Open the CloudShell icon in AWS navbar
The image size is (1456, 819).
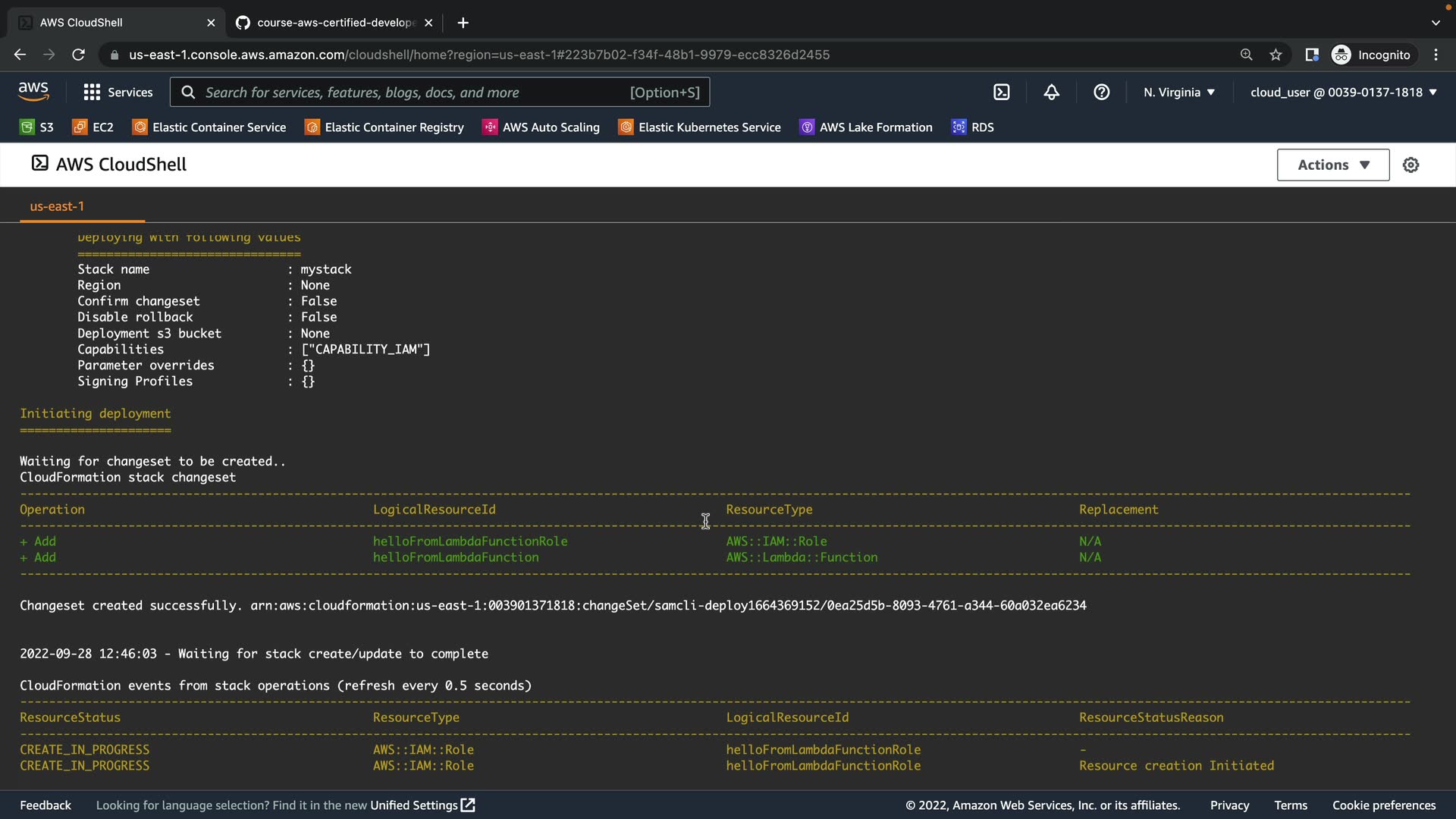(1002, 93)
